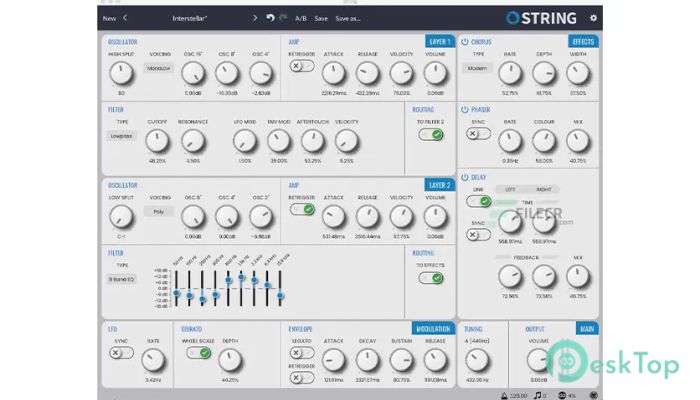Go to the next preset arrow
The image size is (700, 400).
(x=255, y=18)
